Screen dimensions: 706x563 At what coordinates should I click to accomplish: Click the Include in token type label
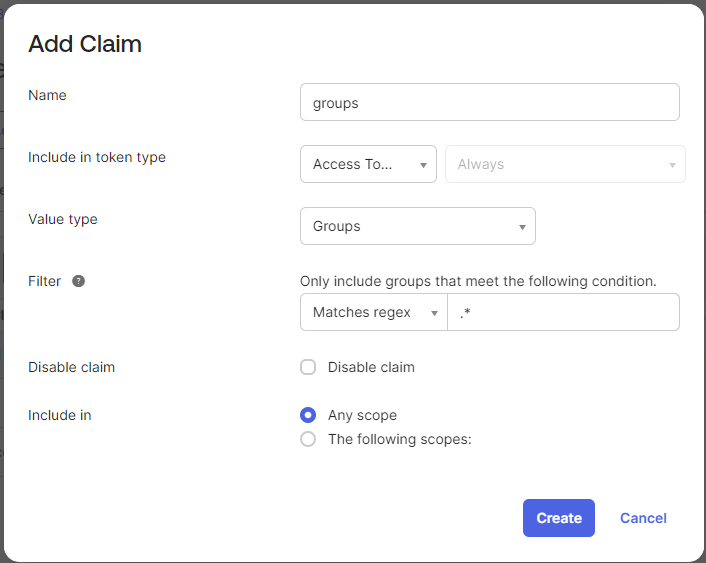click(97, 157)
